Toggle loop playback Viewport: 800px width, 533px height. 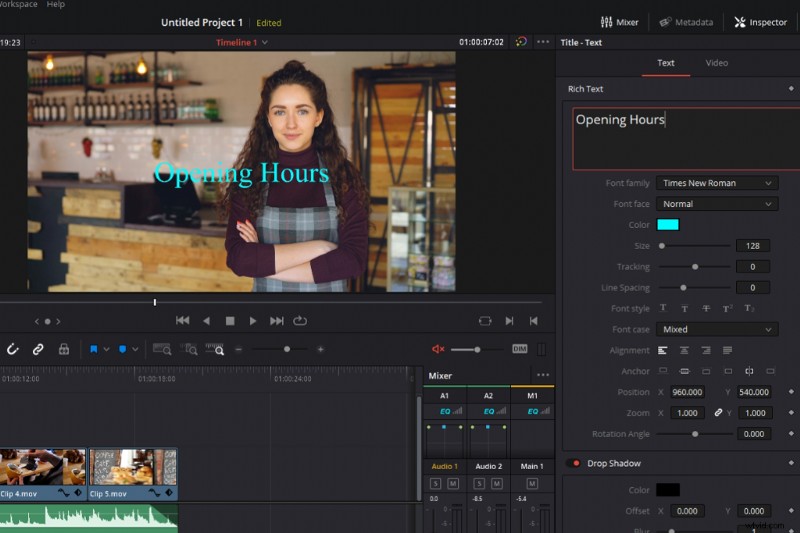tap(300, 321)
